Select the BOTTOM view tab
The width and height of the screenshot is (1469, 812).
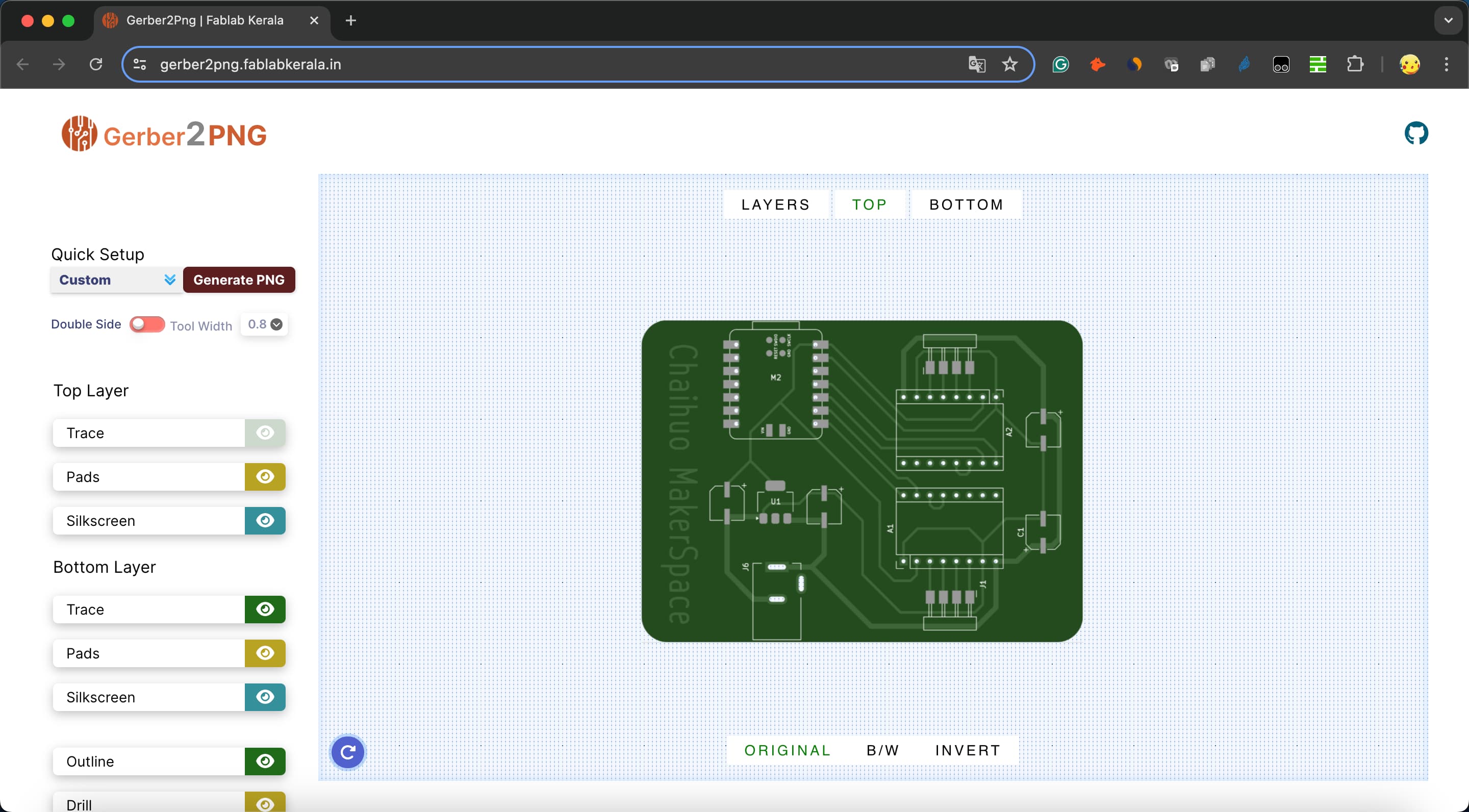pyautogui.click(x=967, y=205)
